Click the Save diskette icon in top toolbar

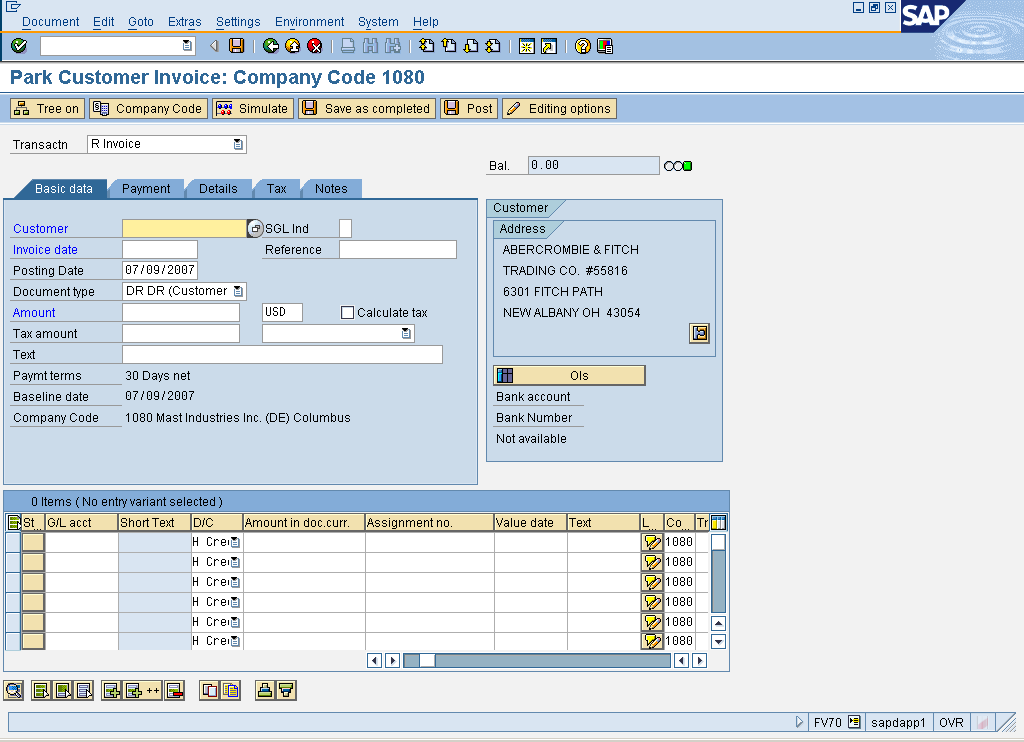point(236,46)
